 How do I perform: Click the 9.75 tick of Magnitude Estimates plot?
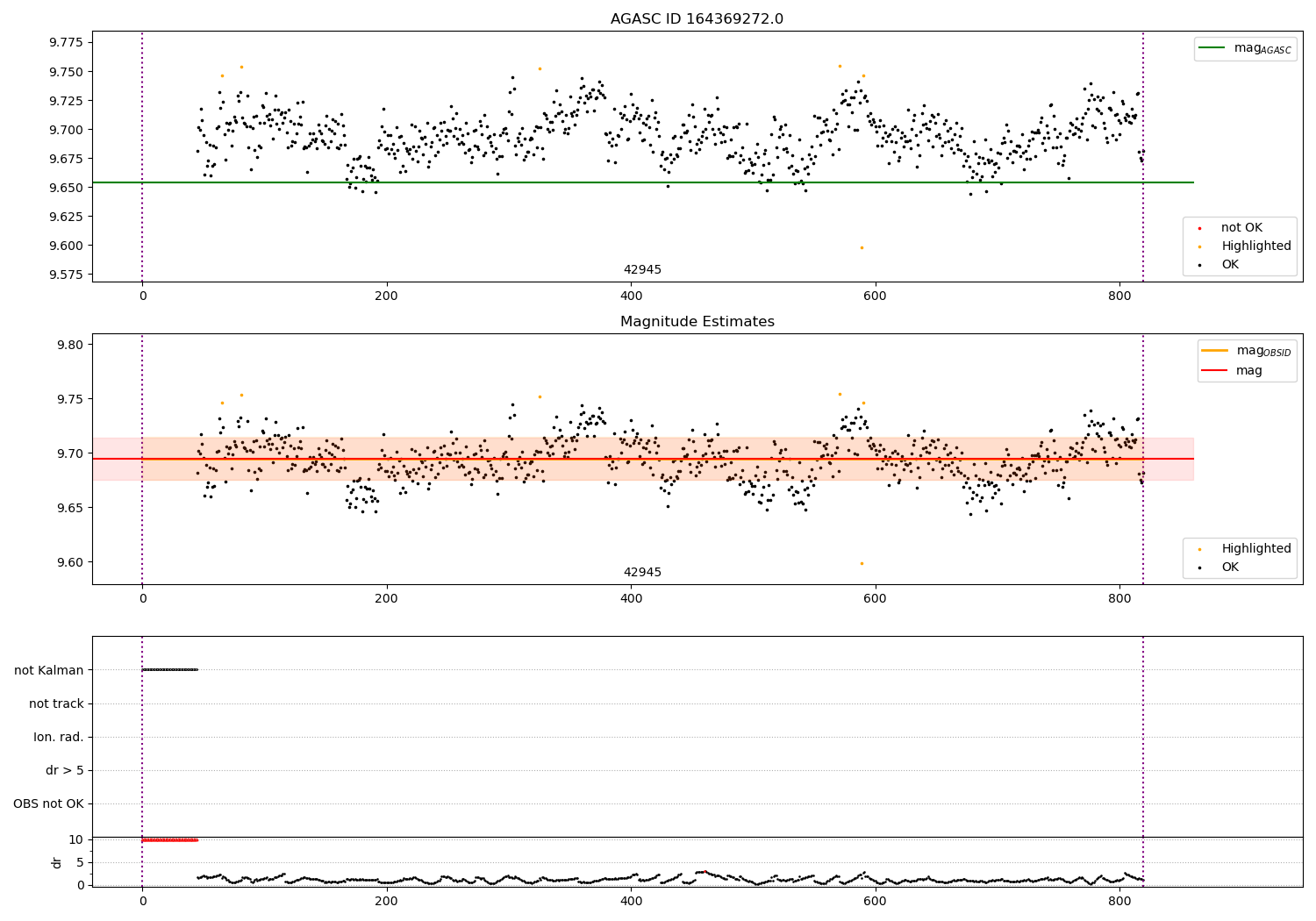pos(69,399)
